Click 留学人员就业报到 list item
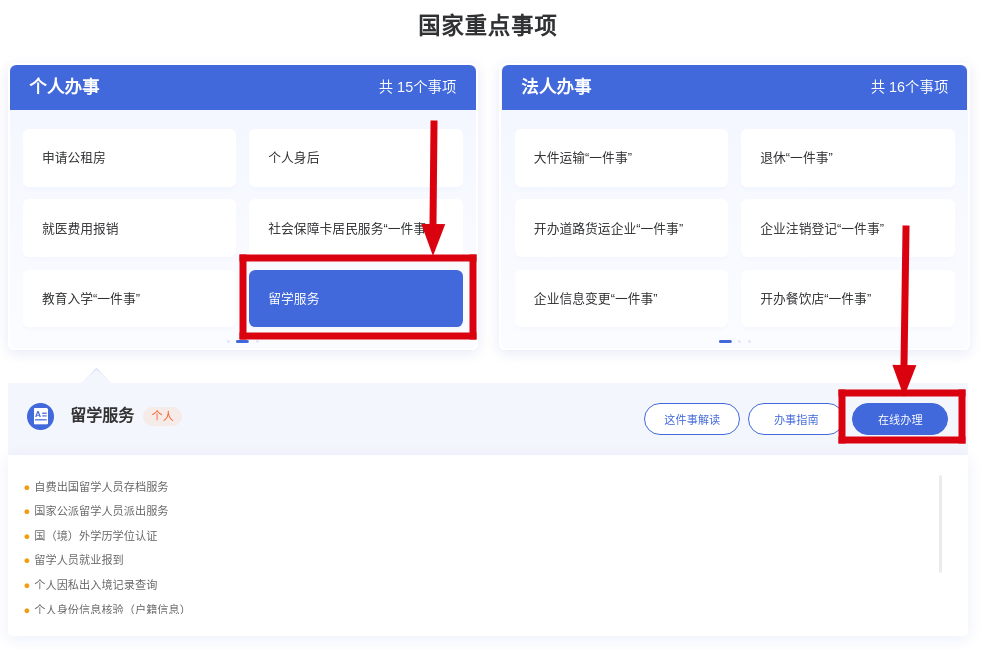This screenshot has height=650, width=985. pos(79,560)
